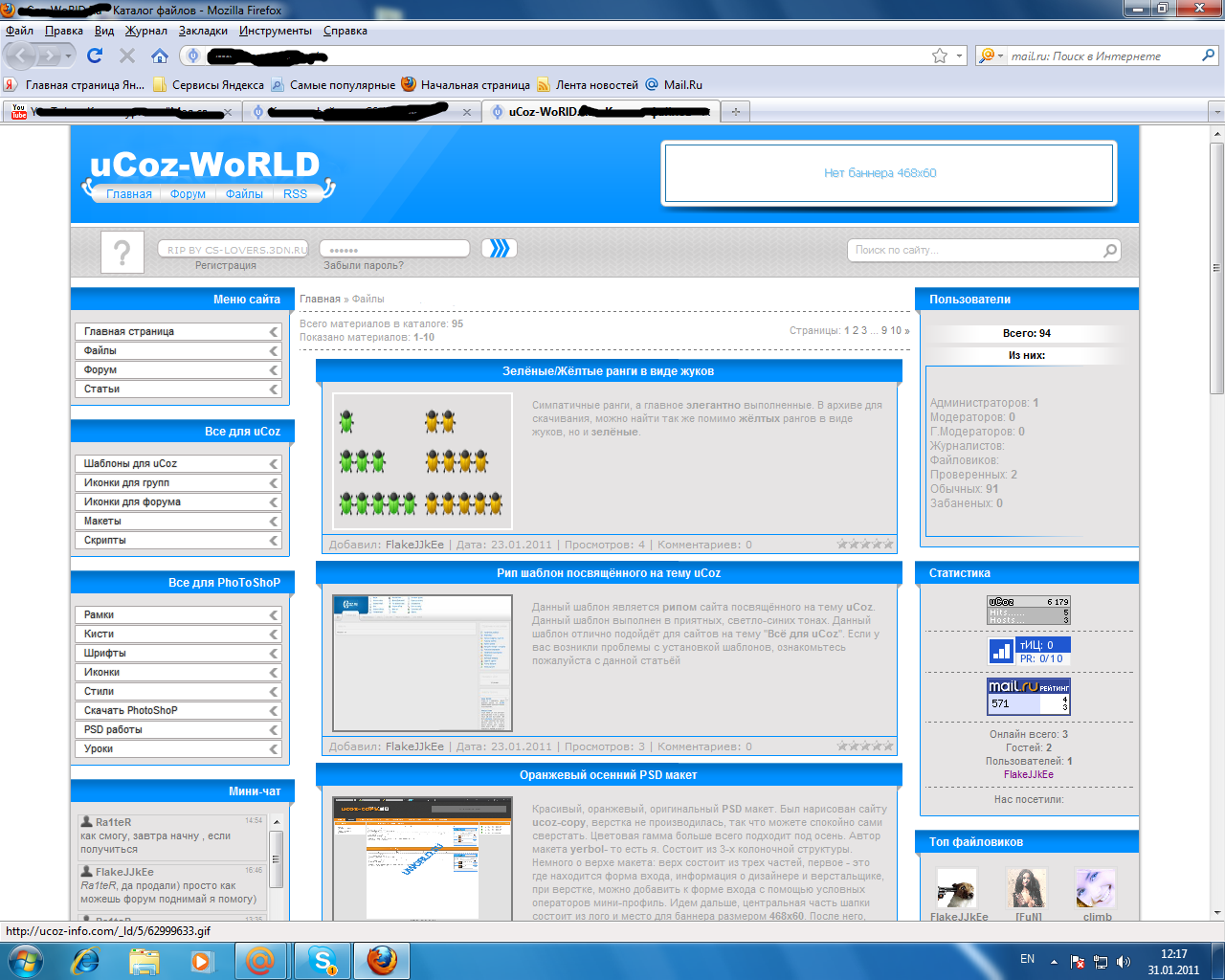The image size is (1225, 980).
Task: Click the Поиск по сайту search field
Action: coord(974,251)
